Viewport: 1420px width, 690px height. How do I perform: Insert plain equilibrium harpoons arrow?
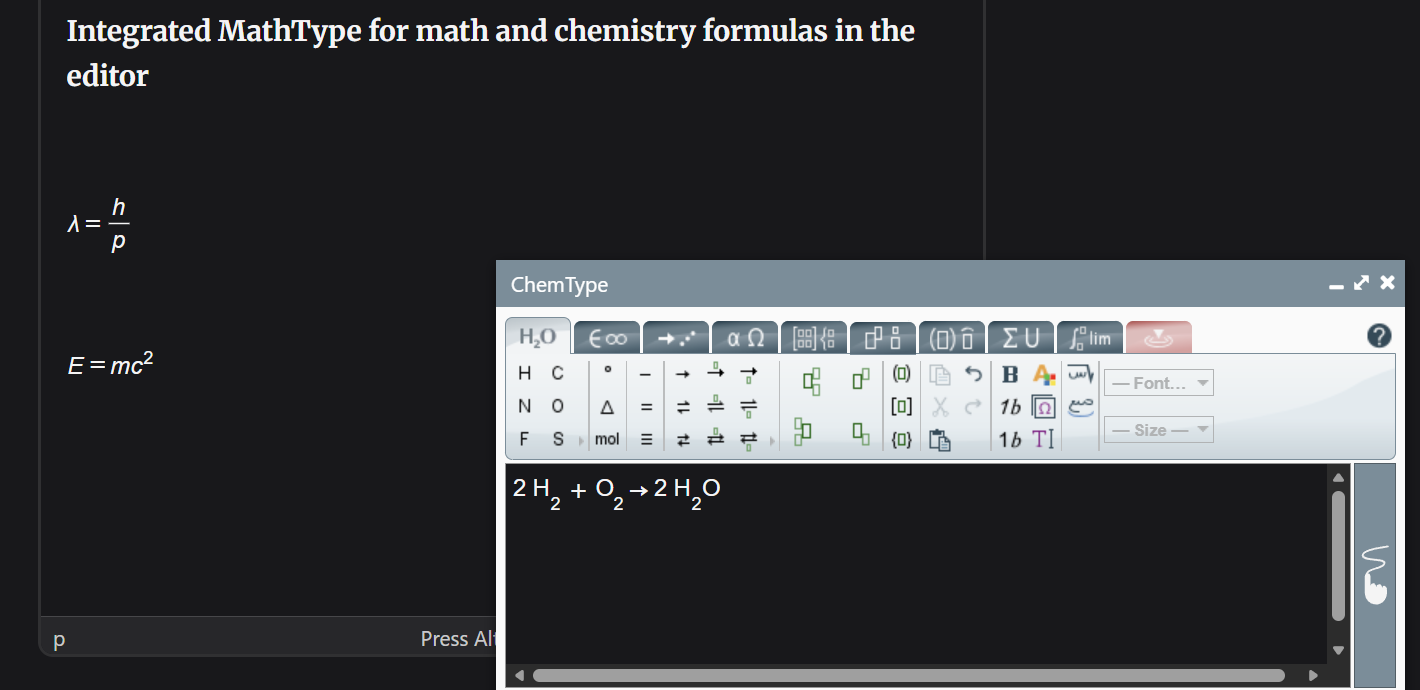[683, 407]
